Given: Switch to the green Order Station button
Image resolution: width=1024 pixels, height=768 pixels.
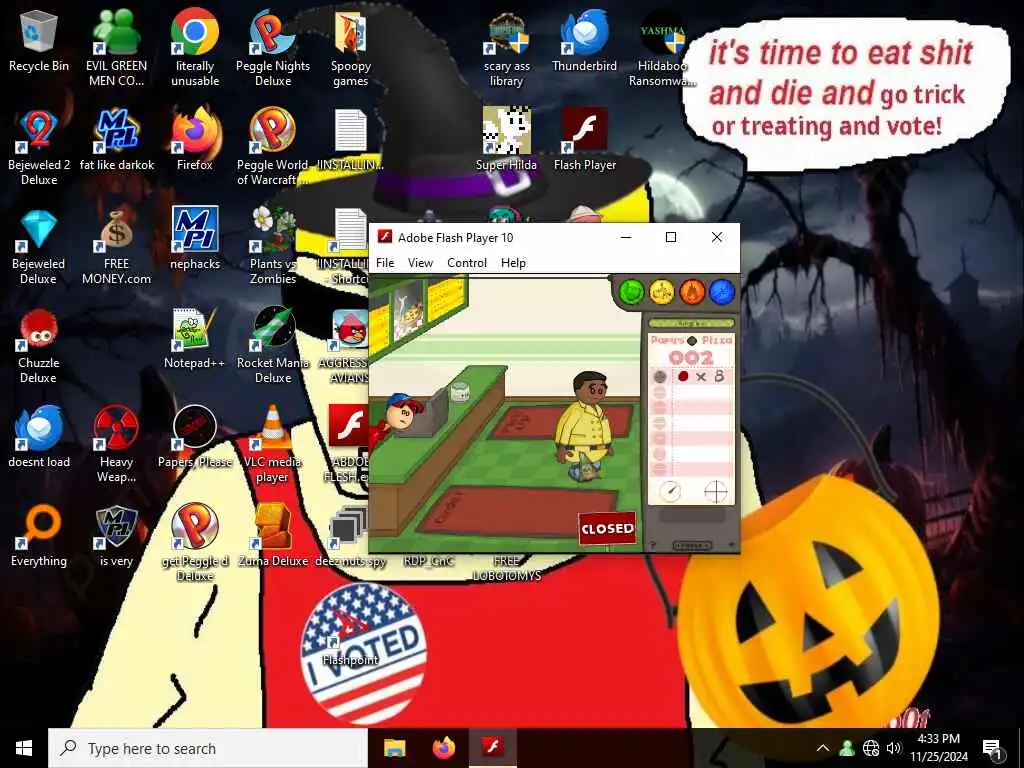Looking at the screenshot, I should (632, 292).
